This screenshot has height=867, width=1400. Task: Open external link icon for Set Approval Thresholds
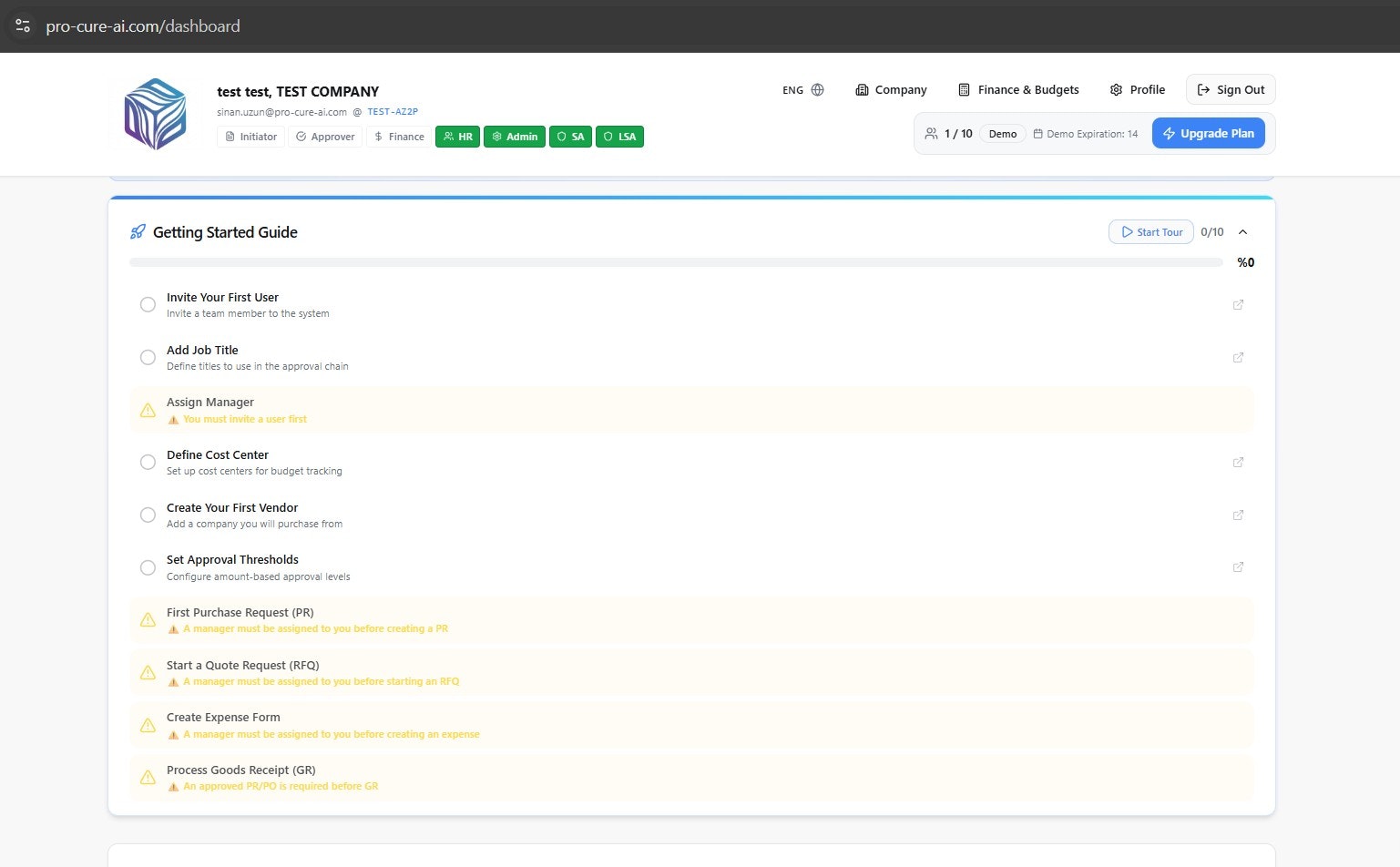point(1238,566)
